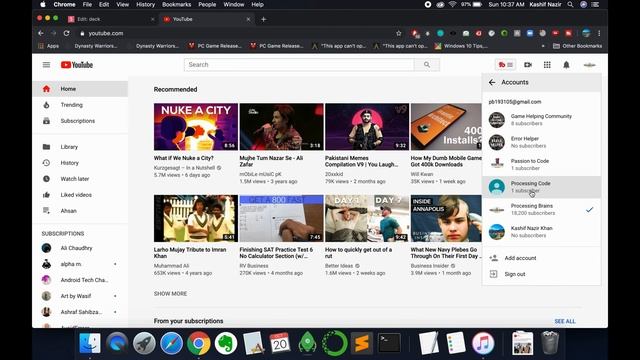Open Trending in sidebar
This screenshot has width=640, height=360.
click(x=80, y=105)
